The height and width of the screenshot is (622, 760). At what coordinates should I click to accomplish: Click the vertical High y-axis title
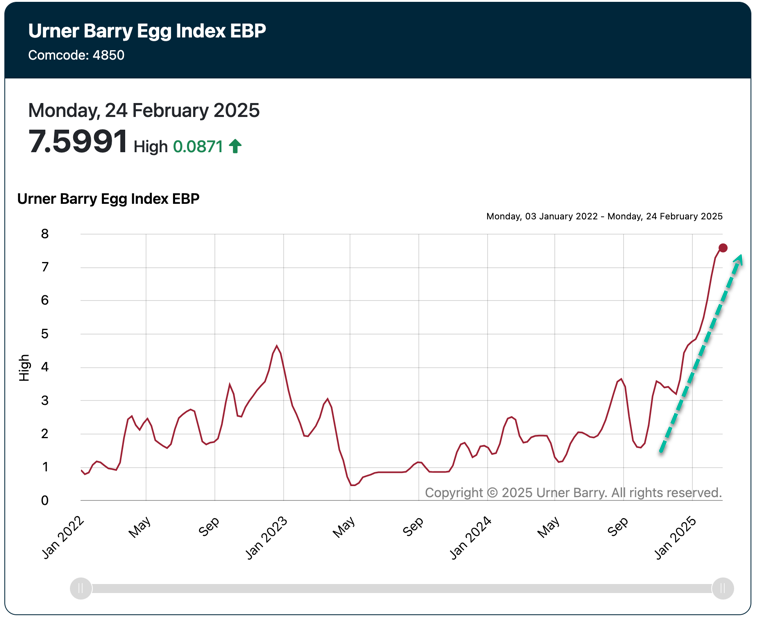[24, 368]
